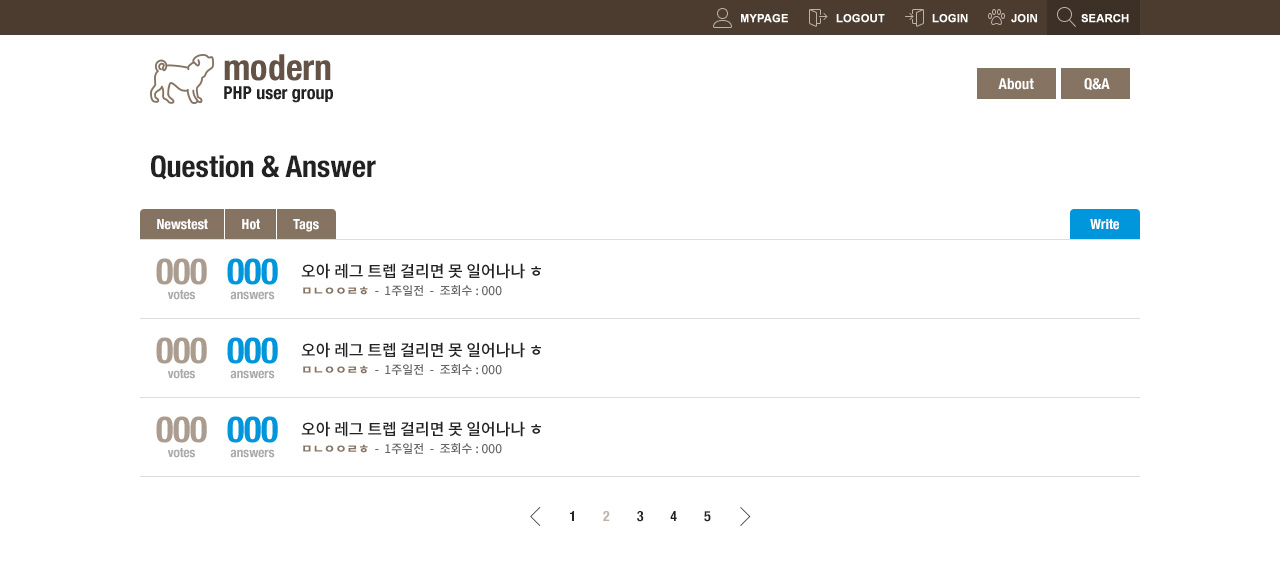This screenshot has width=1280, height=573.
Task: Open the Q&A menu
Action: 1096,84
